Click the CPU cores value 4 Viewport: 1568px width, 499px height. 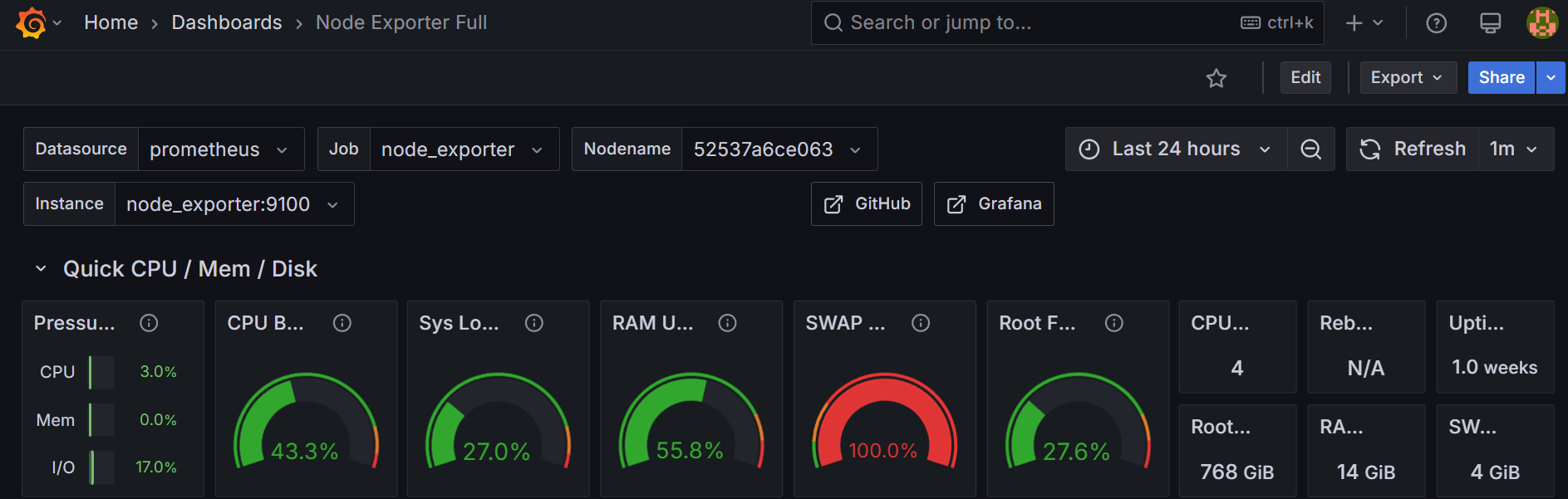tap(1237, 368)
